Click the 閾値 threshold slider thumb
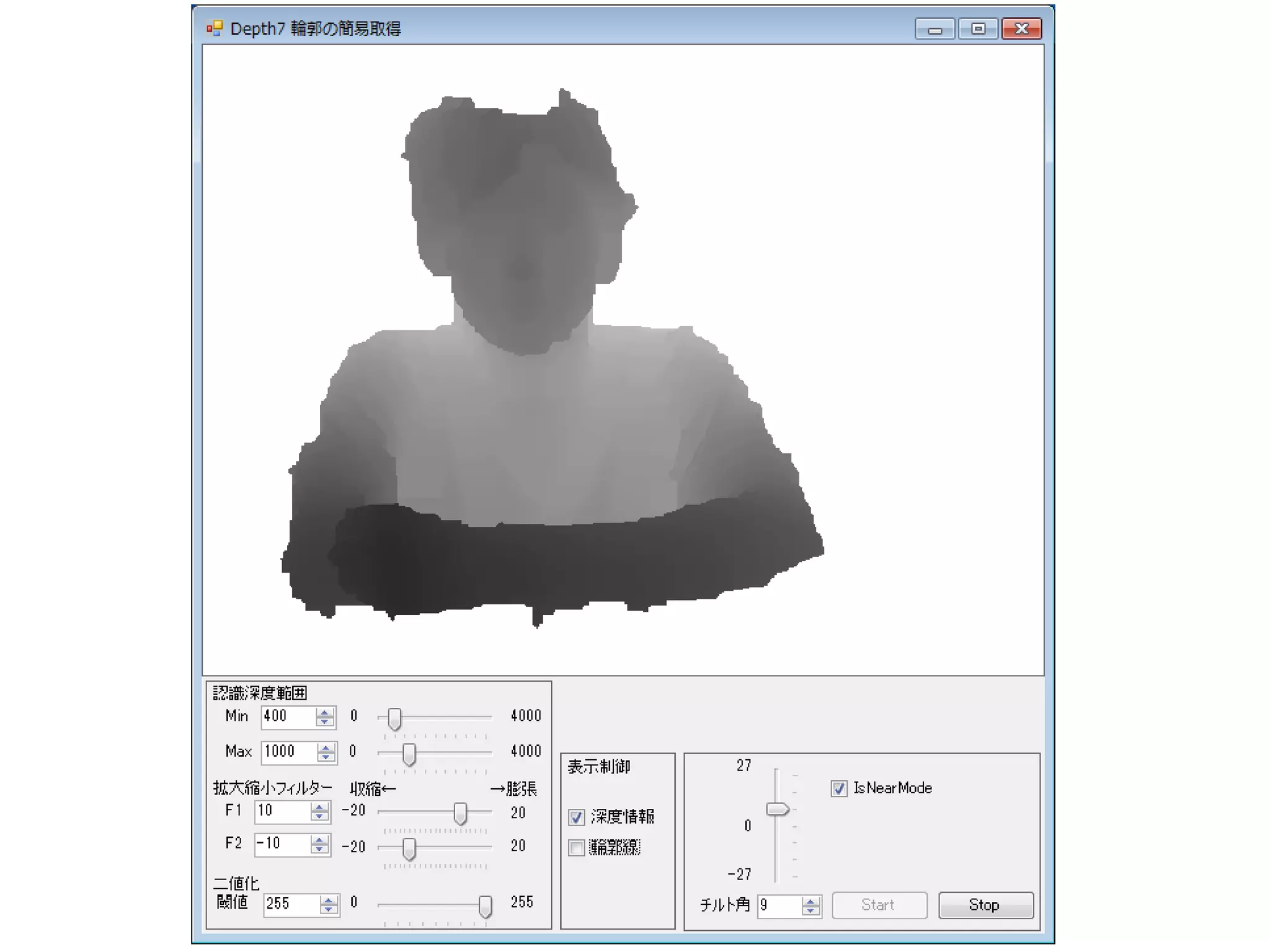This screenshot has height=952, width=1270. coord(486,906)
